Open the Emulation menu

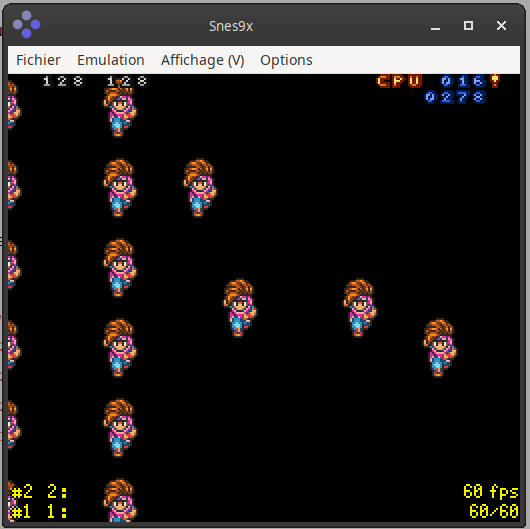coord(111,60)
